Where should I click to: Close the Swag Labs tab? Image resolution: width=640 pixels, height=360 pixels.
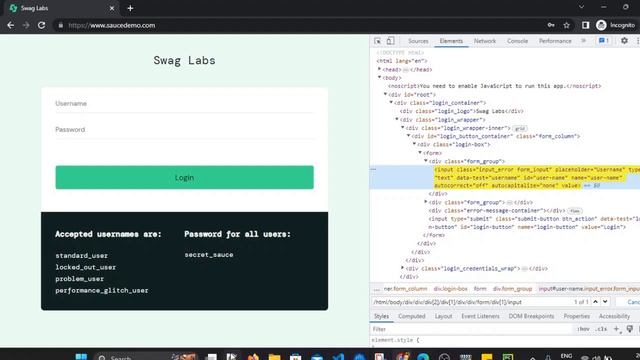[112, 8]
